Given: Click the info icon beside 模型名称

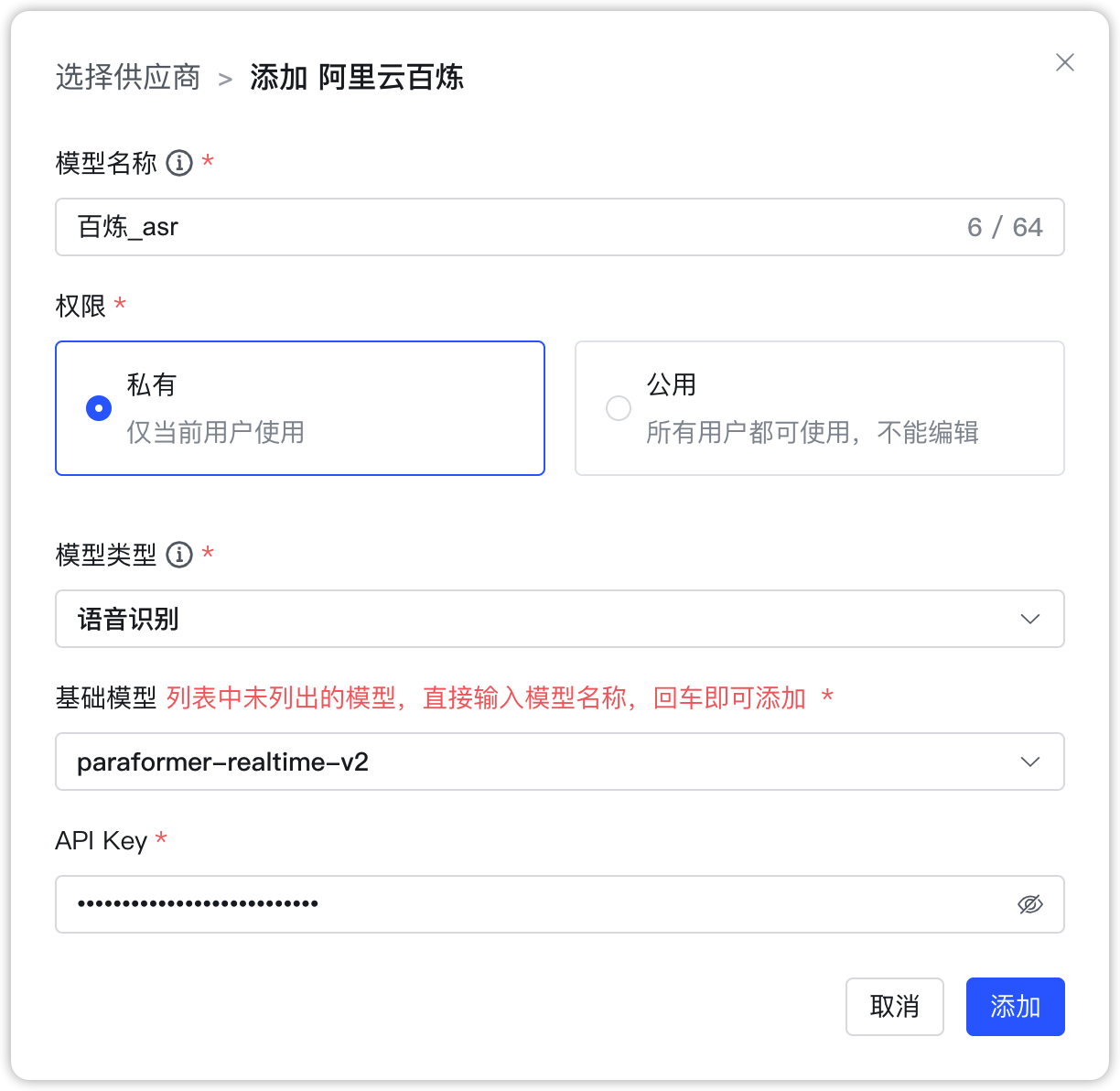Looking at the screenshot, I should (179, 163).
